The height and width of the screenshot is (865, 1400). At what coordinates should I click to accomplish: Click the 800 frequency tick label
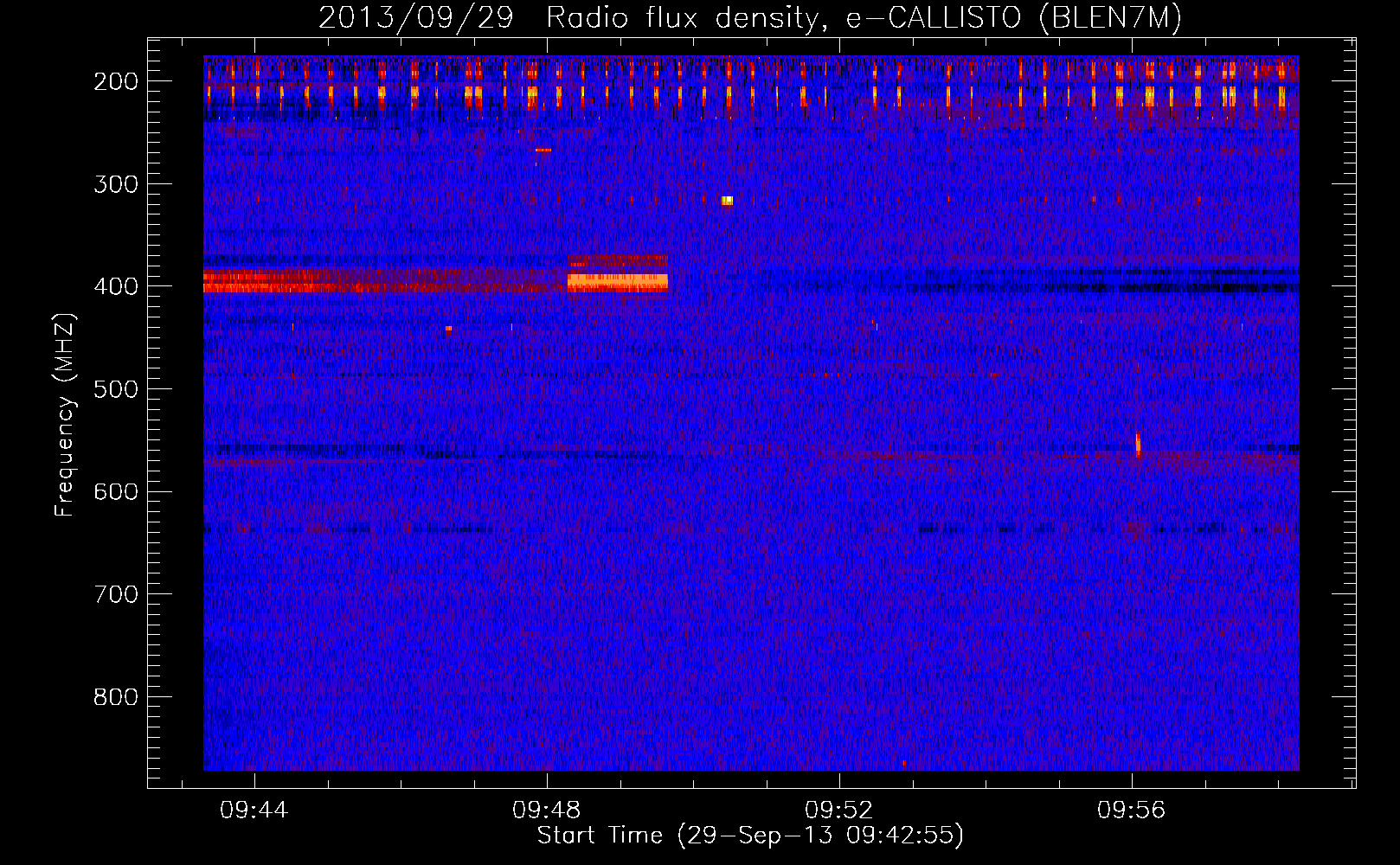(115, 697)
